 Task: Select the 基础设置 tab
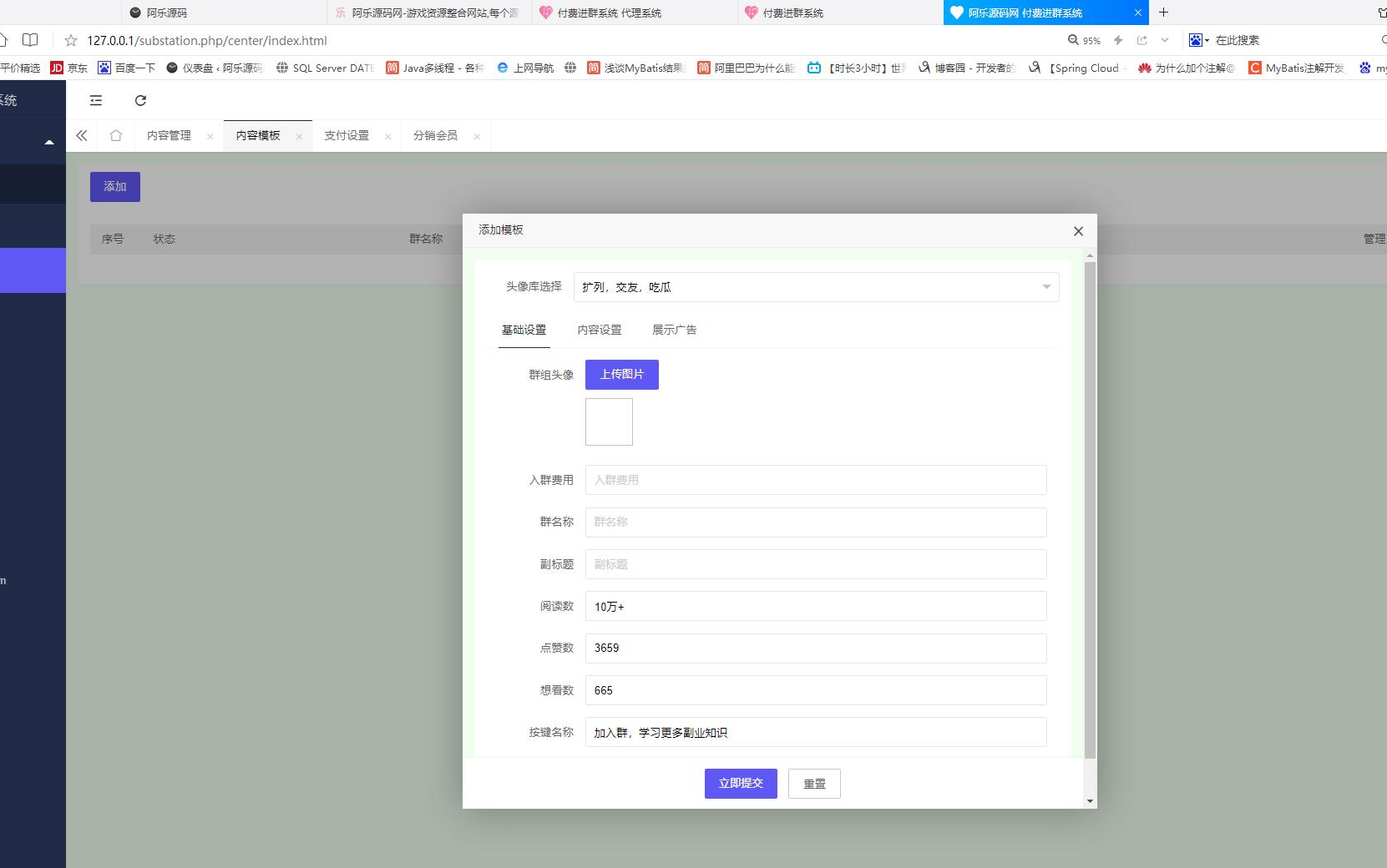tap(524, 330)
